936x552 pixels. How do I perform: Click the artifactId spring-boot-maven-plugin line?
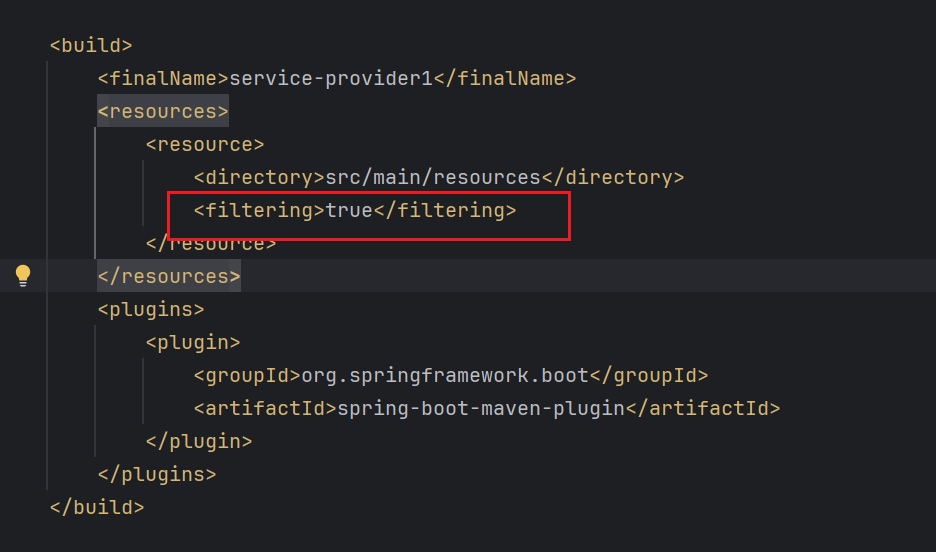(487, 408)
